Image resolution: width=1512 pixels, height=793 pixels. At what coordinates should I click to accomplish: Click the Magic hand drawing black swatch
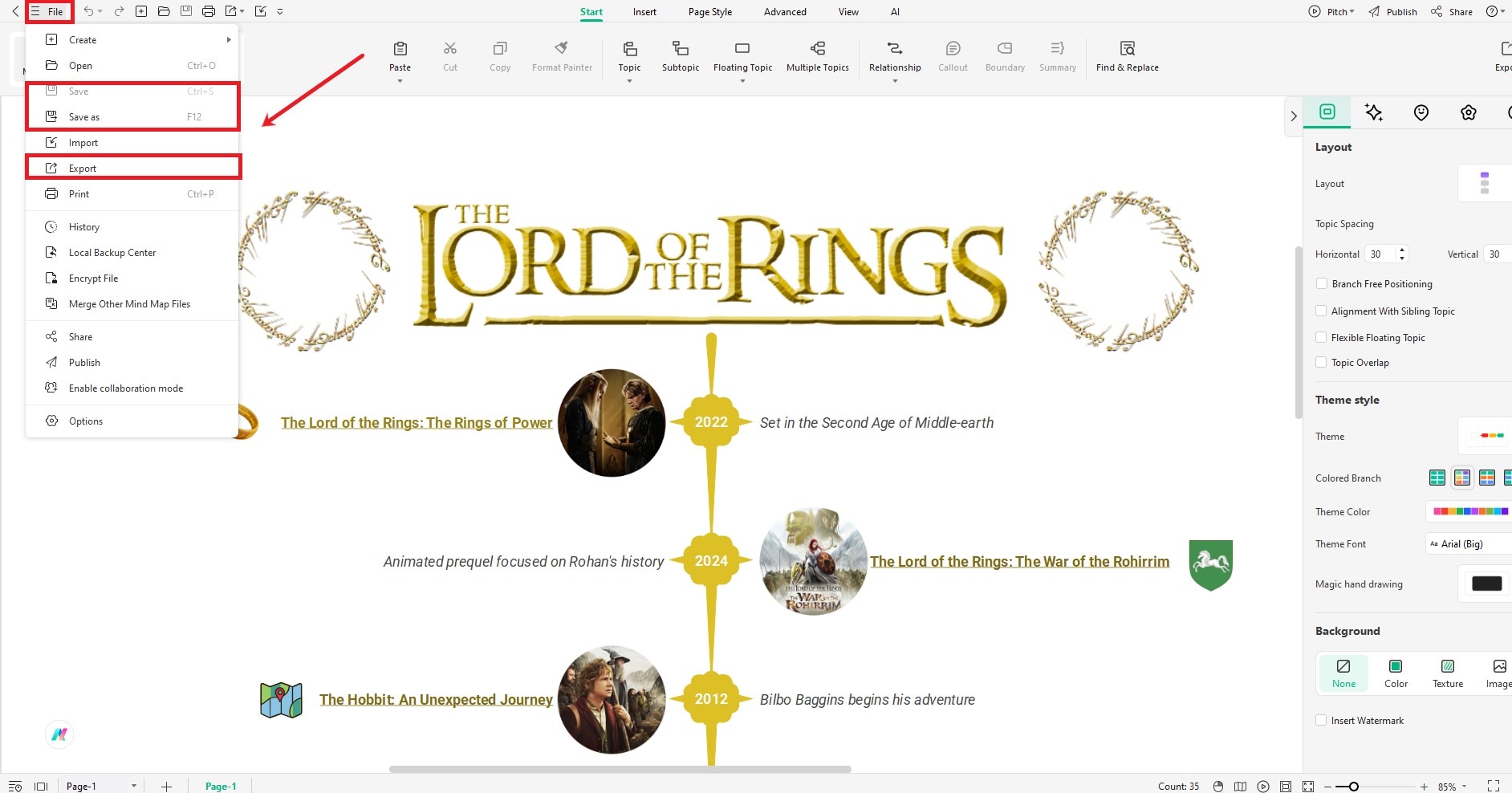pyautogui.click(x=1486, y=584)
